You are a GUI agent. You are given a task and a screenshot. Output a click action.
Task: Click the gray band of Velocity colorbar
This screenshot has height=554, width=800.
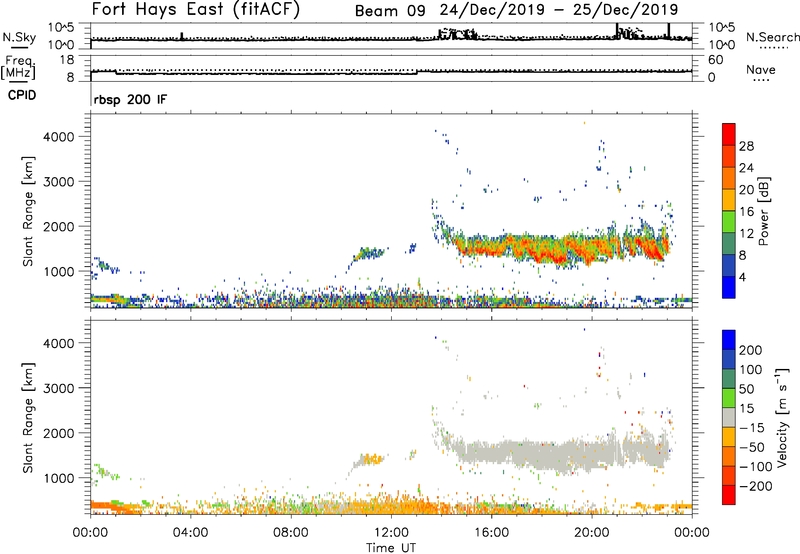click(729, 417)
